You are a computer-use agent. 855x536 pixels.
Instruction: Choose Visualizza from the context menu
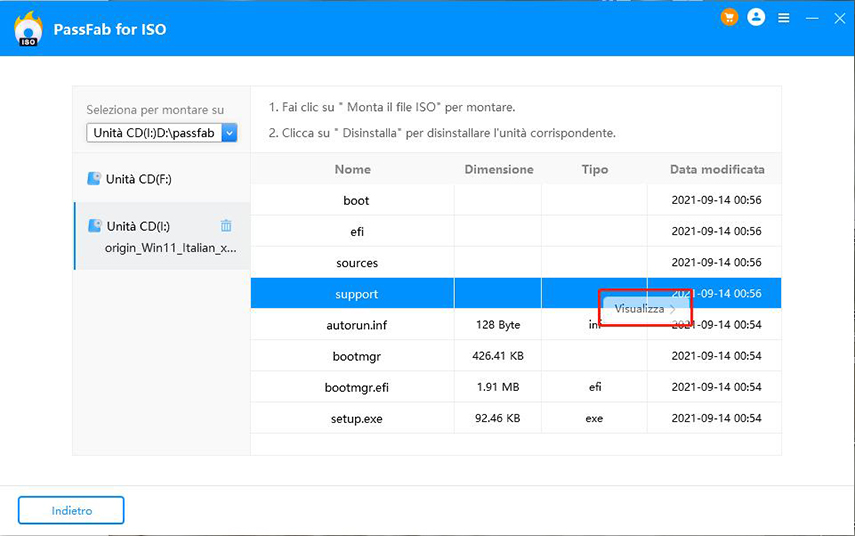pyautogui.click(x=640, y=309)
